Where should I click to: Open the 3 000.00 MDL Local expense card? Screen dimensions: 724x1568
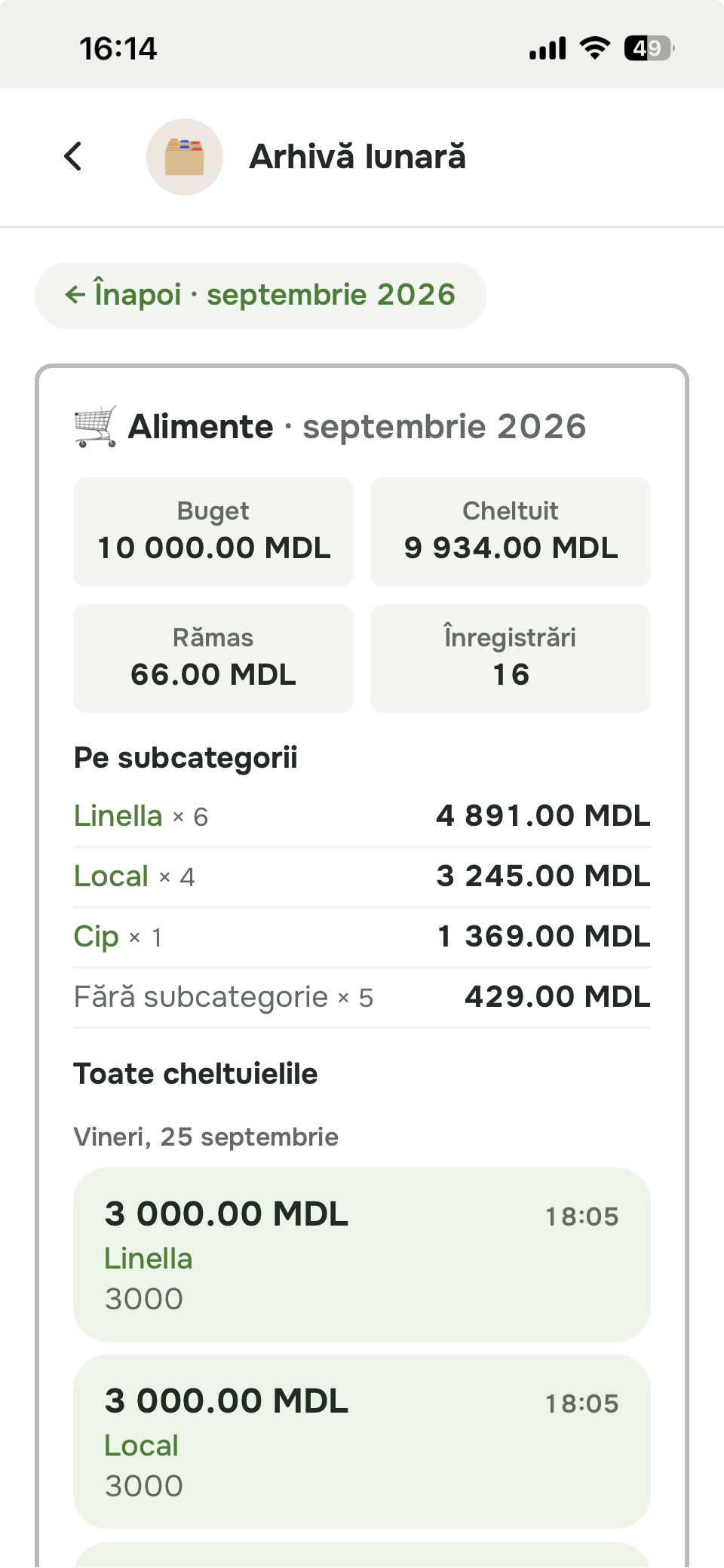[x=362, y=1441]
